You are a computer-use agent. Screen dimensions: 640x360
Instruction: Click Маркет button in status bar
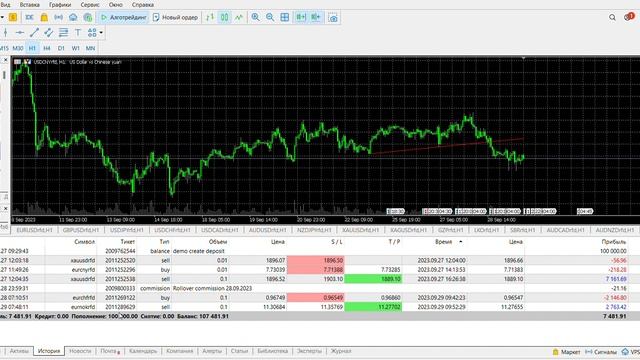tap(567, 351)
